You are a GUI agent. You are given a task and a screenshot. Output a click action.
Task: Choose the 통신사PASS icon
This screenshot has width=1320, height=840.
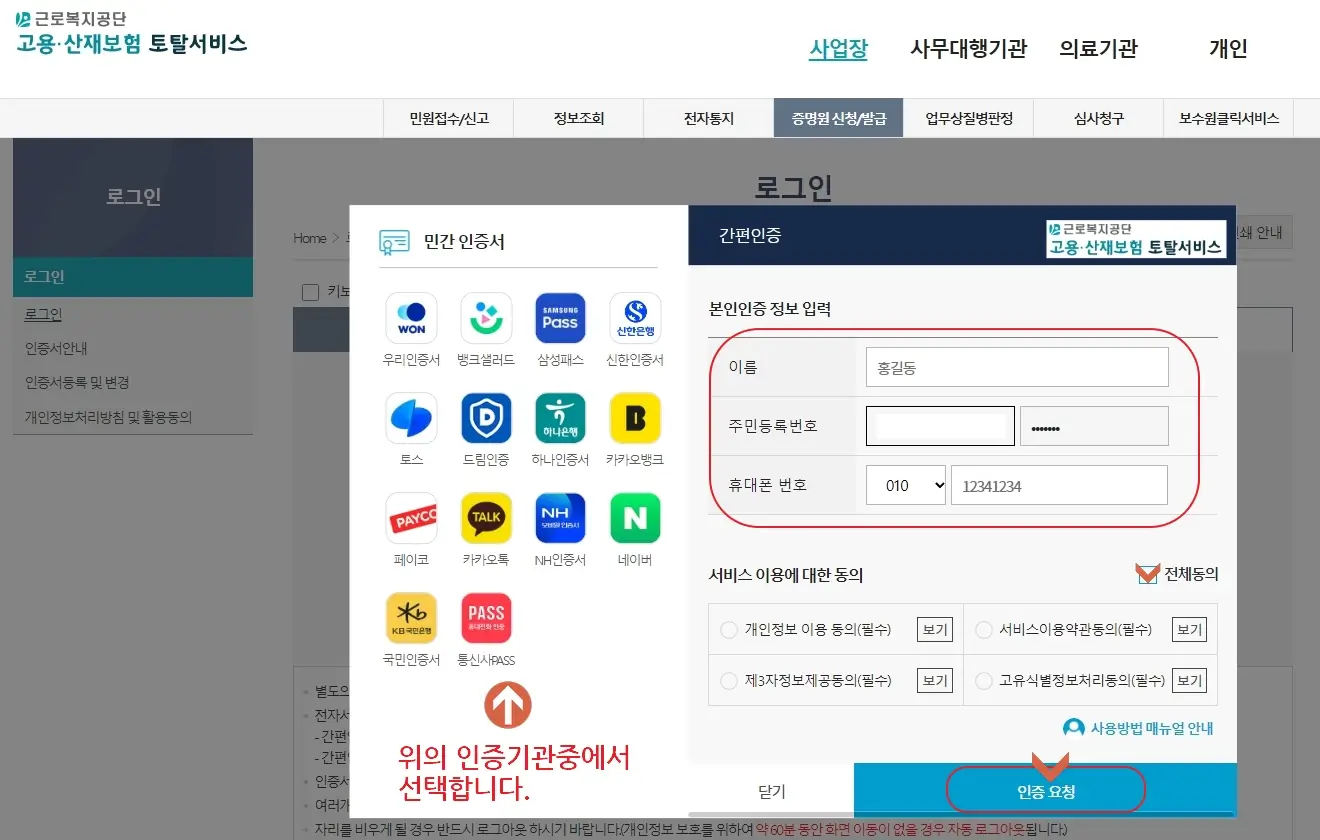tap(486, 618)
